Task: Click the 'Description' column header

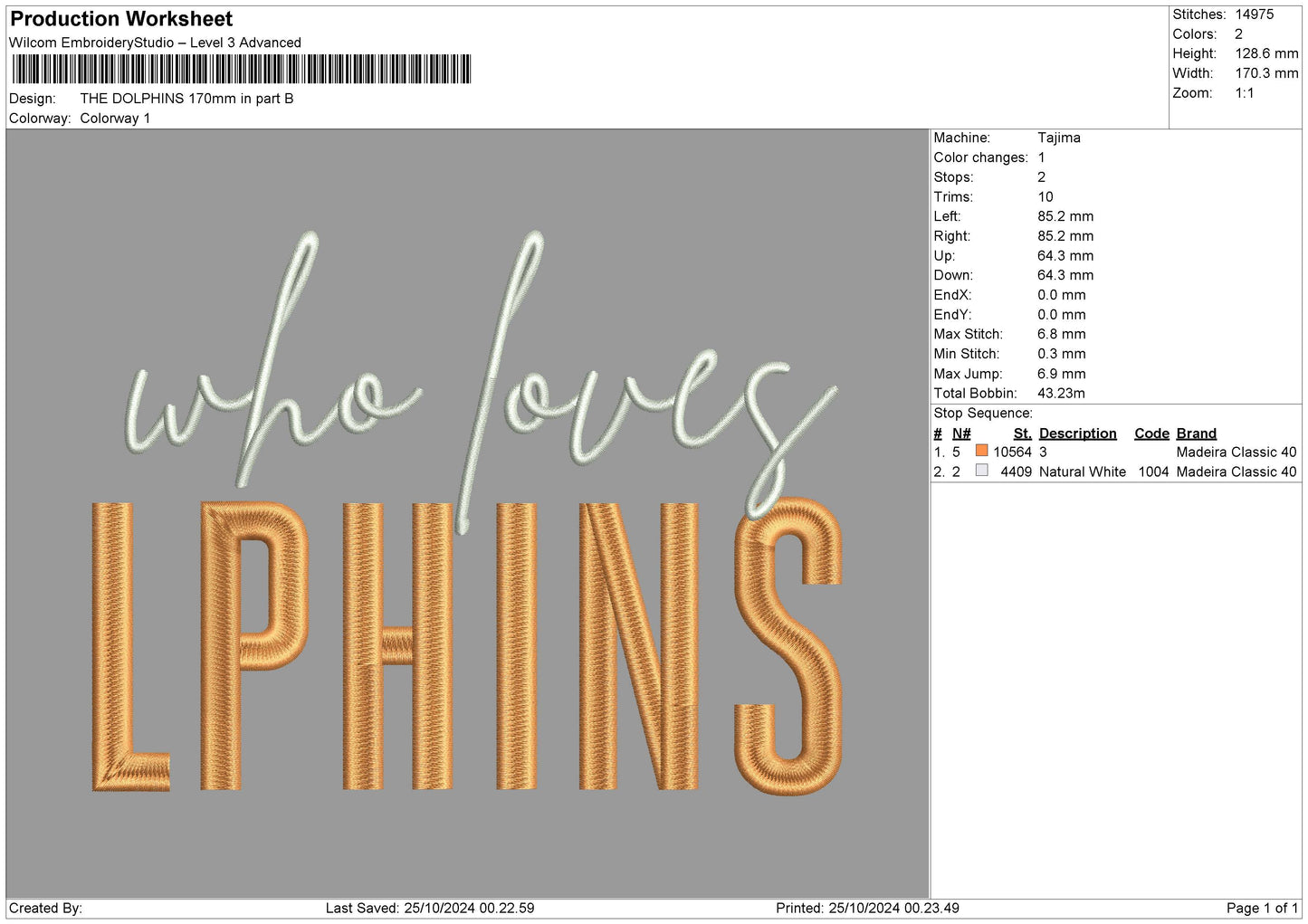Action: pyautogui.click(x=1077, y=433)
